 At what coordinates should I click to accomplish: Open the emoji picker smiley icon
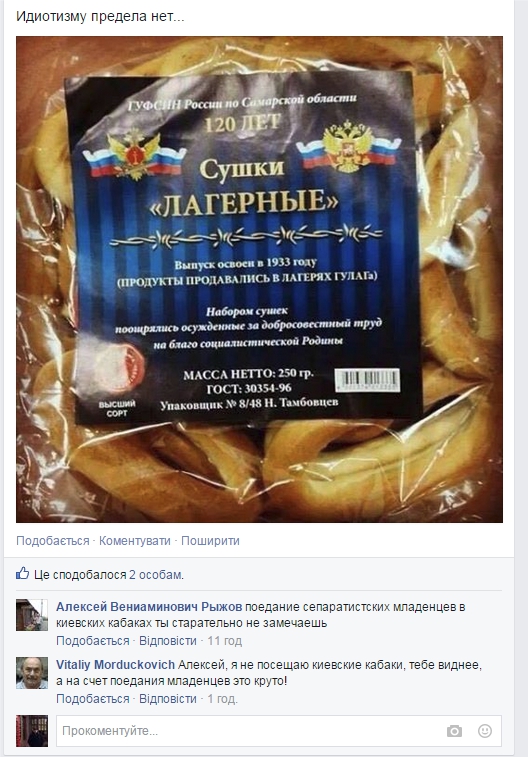click(485, 731)
